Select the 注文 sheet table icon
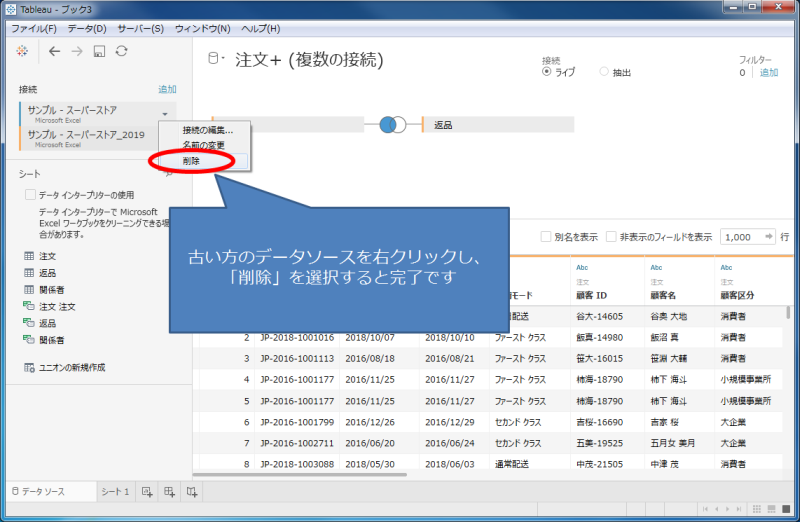This screenshot has width=800, height=522. (x=29, y=256)
